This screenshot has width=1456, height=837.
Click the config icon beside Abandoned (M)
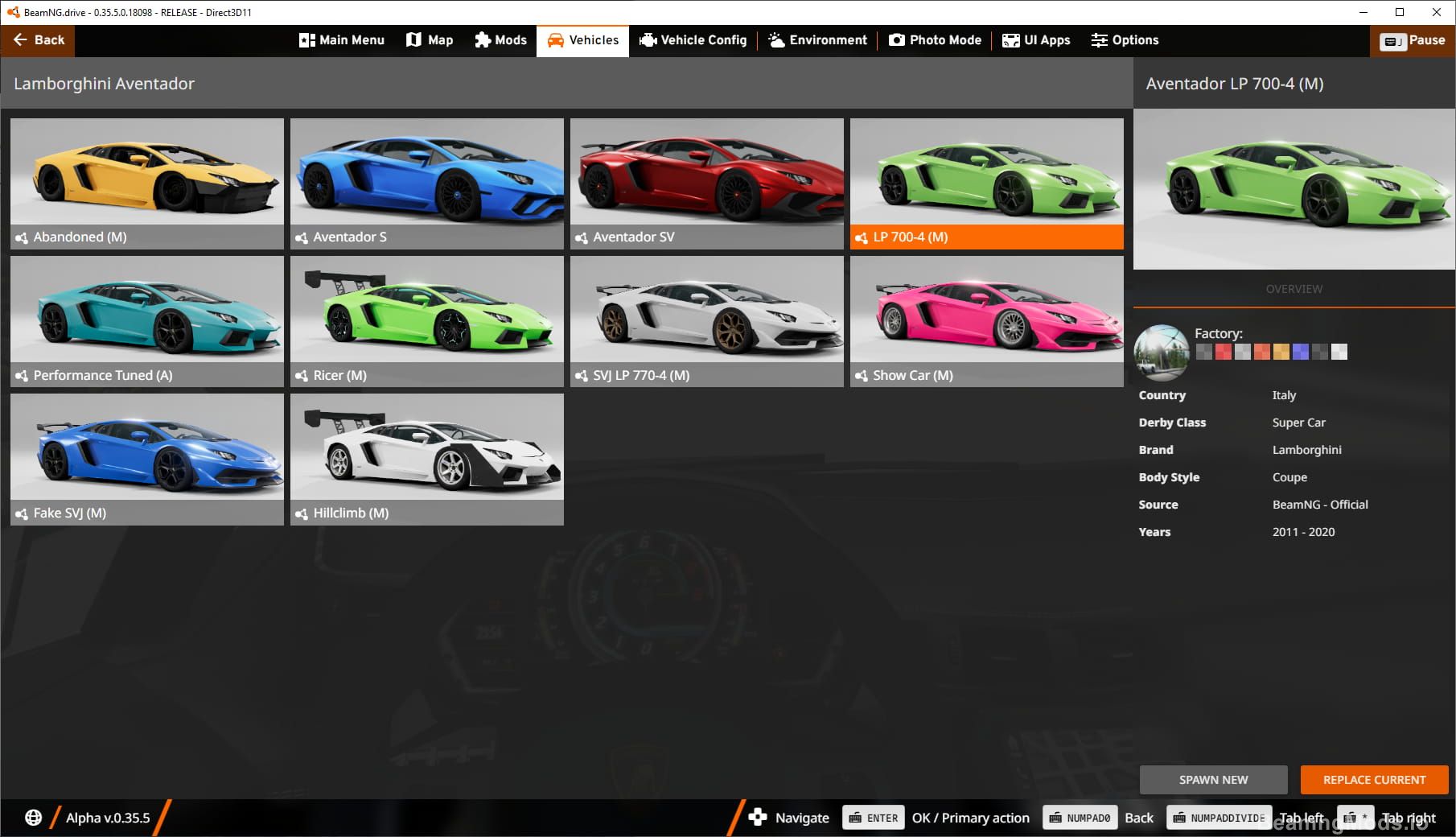22,237
